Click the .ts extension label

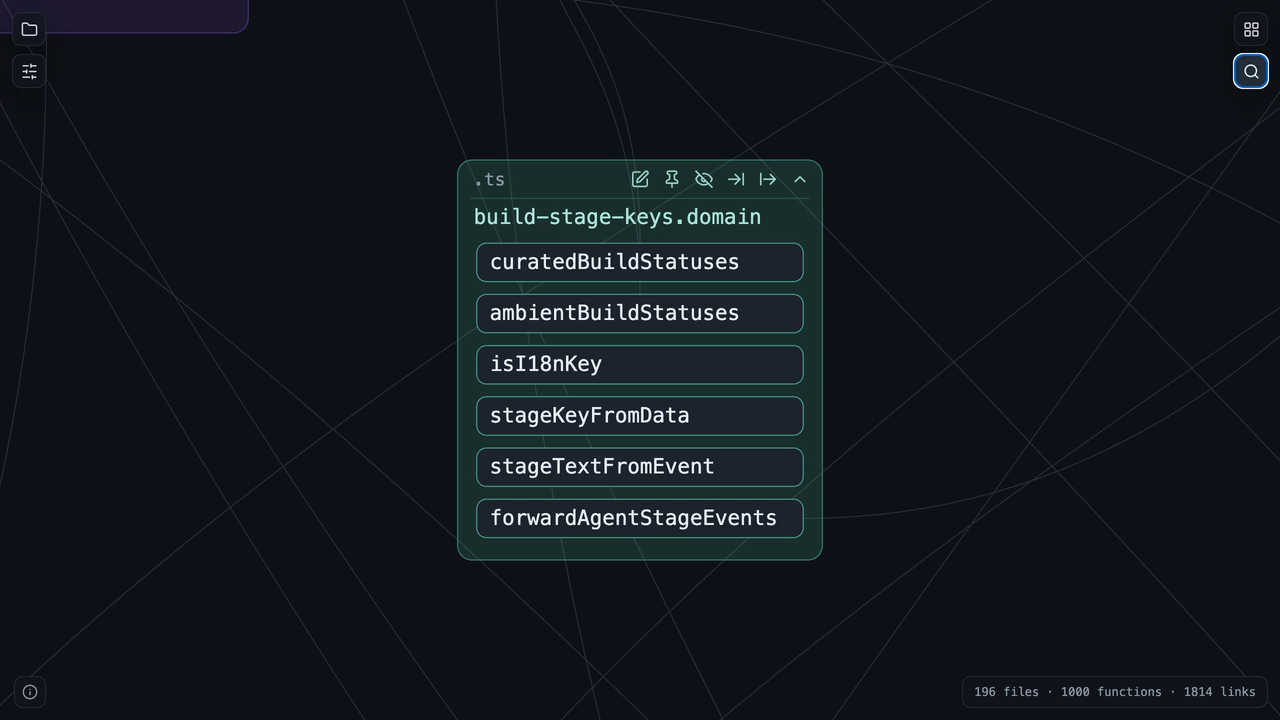pos(489,180)
